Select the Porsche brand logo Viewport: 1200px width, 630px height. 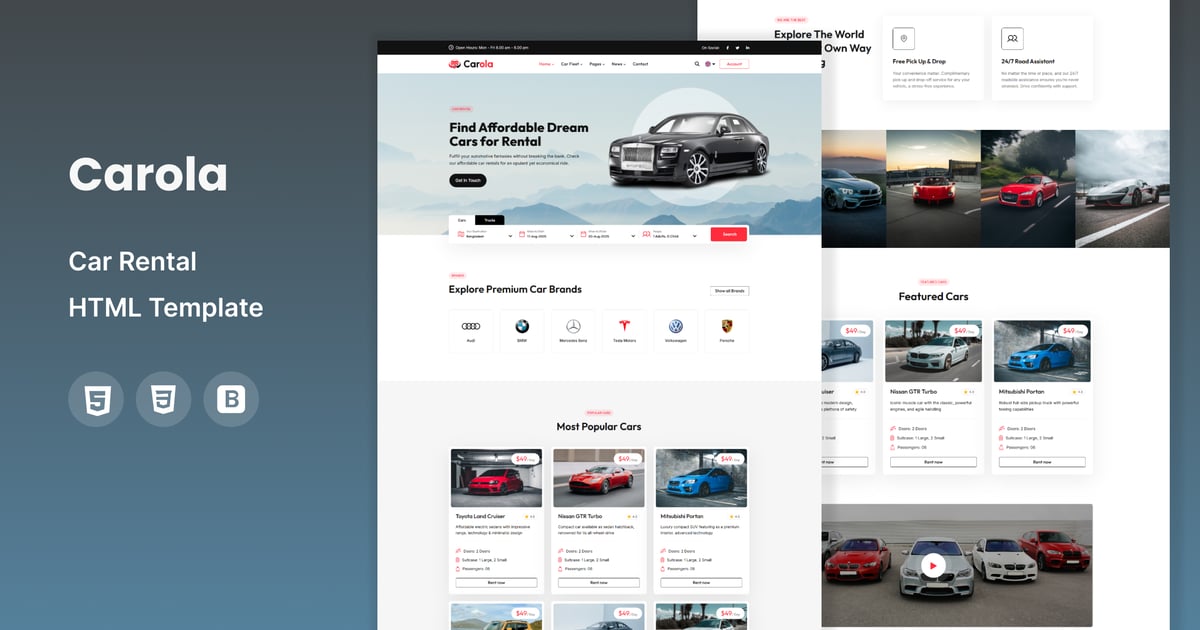tap(726, 326)
